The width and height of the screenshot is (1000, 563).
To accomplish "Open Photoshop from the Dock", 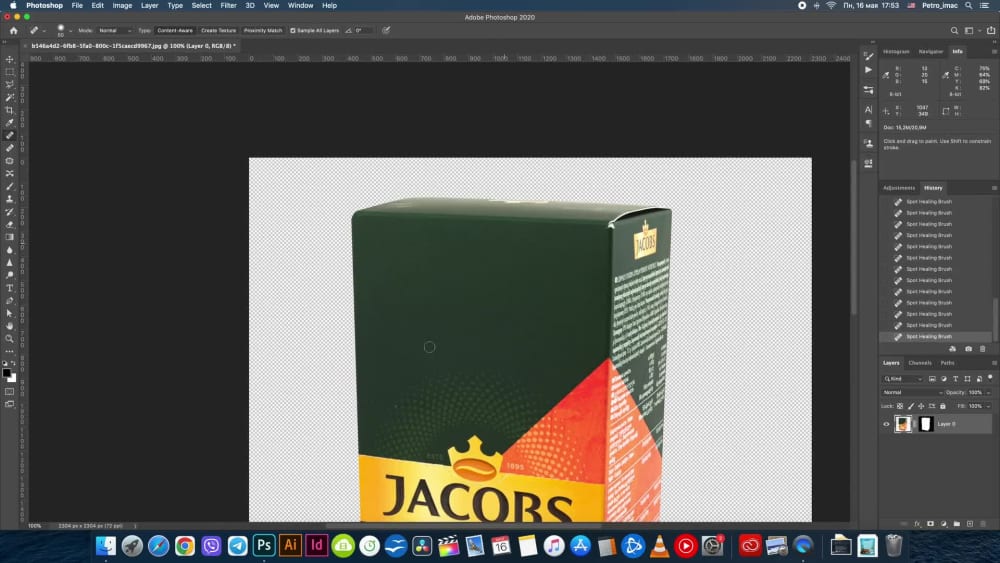I will tap(263, 546).
